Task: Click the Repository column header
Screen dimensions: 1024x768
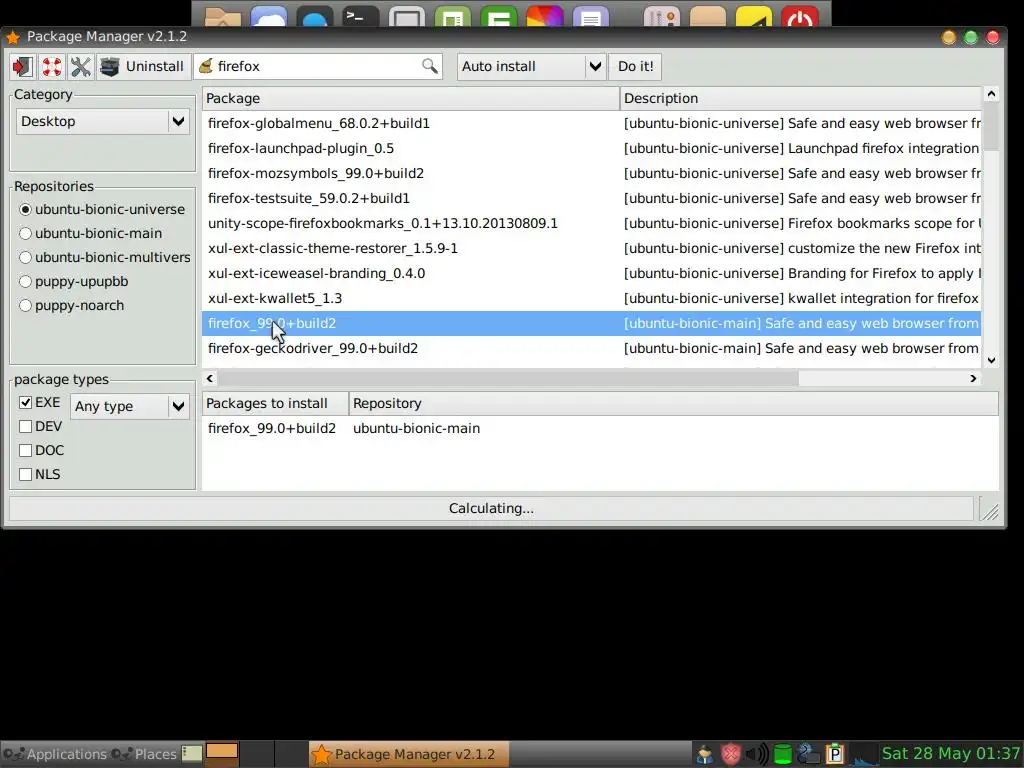Action: (673, 404)
